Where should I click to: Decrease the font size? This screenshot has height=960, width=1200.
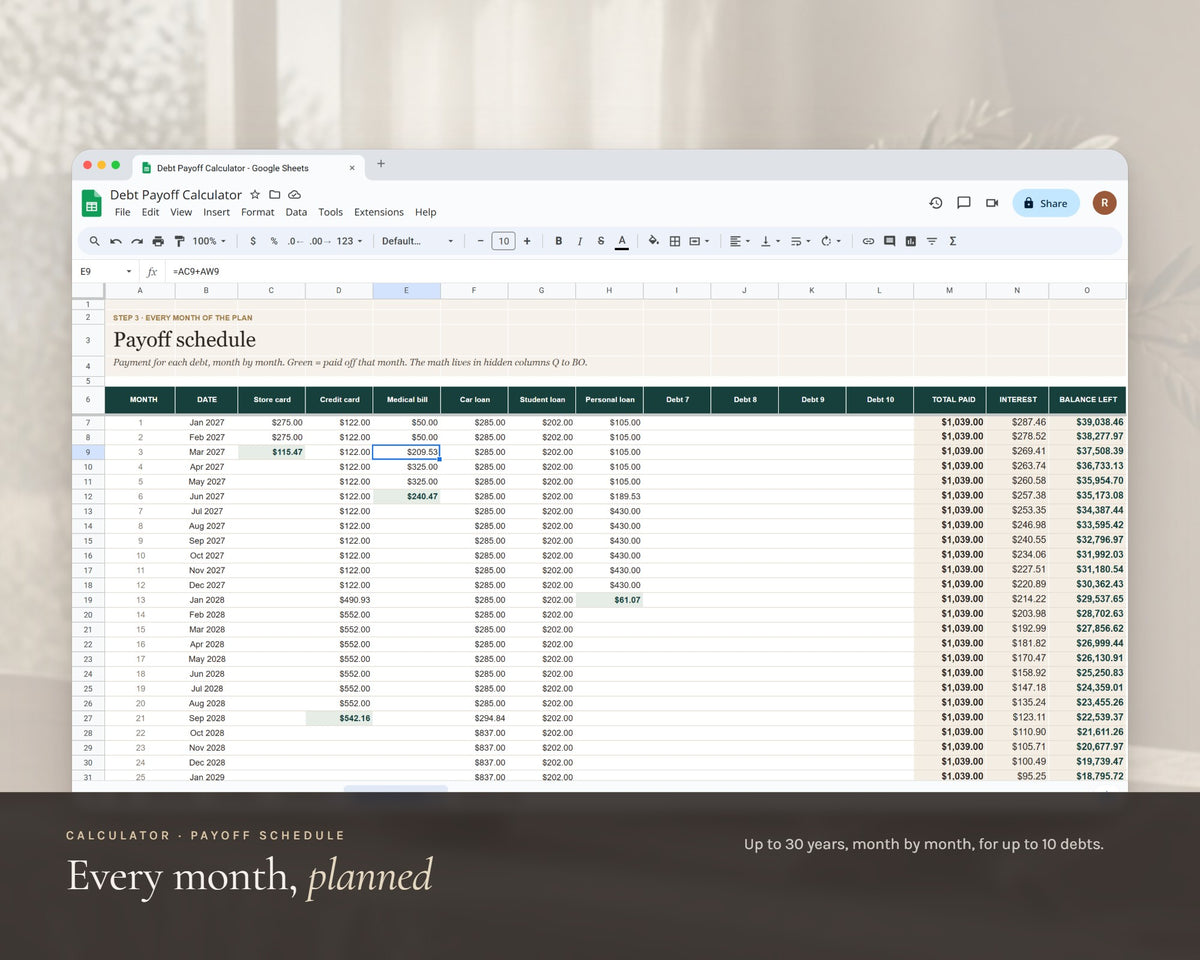pyautogui.click(x=480, y=241)
